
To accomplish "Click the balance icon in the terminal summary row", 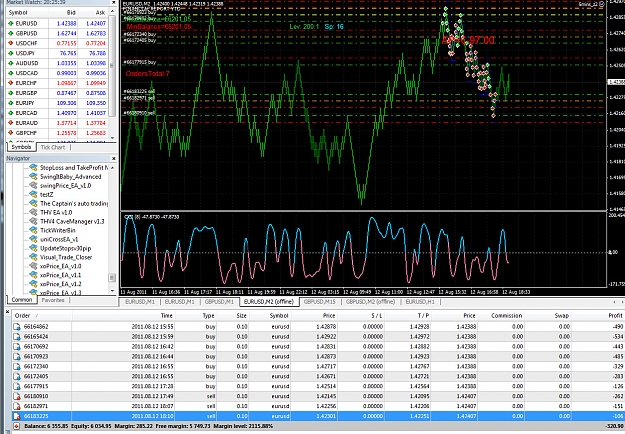I will (x=17, y=426).
